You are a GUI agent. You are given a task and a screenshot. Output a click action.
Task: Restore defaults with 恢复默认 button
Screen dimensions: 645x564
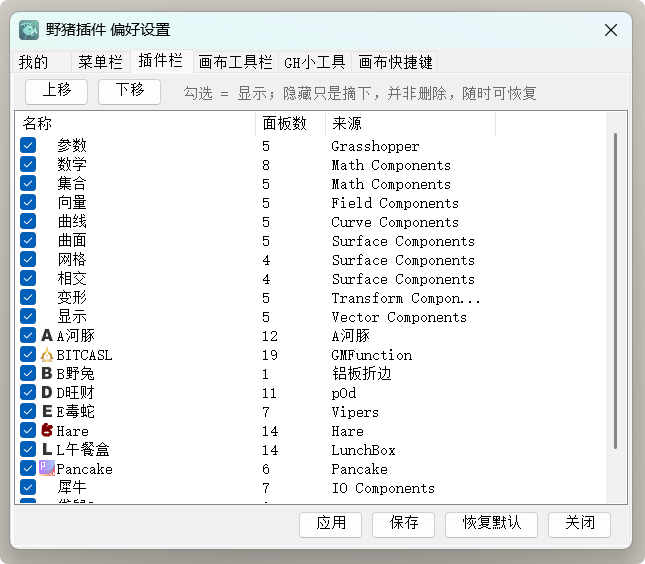click(491, 524)
